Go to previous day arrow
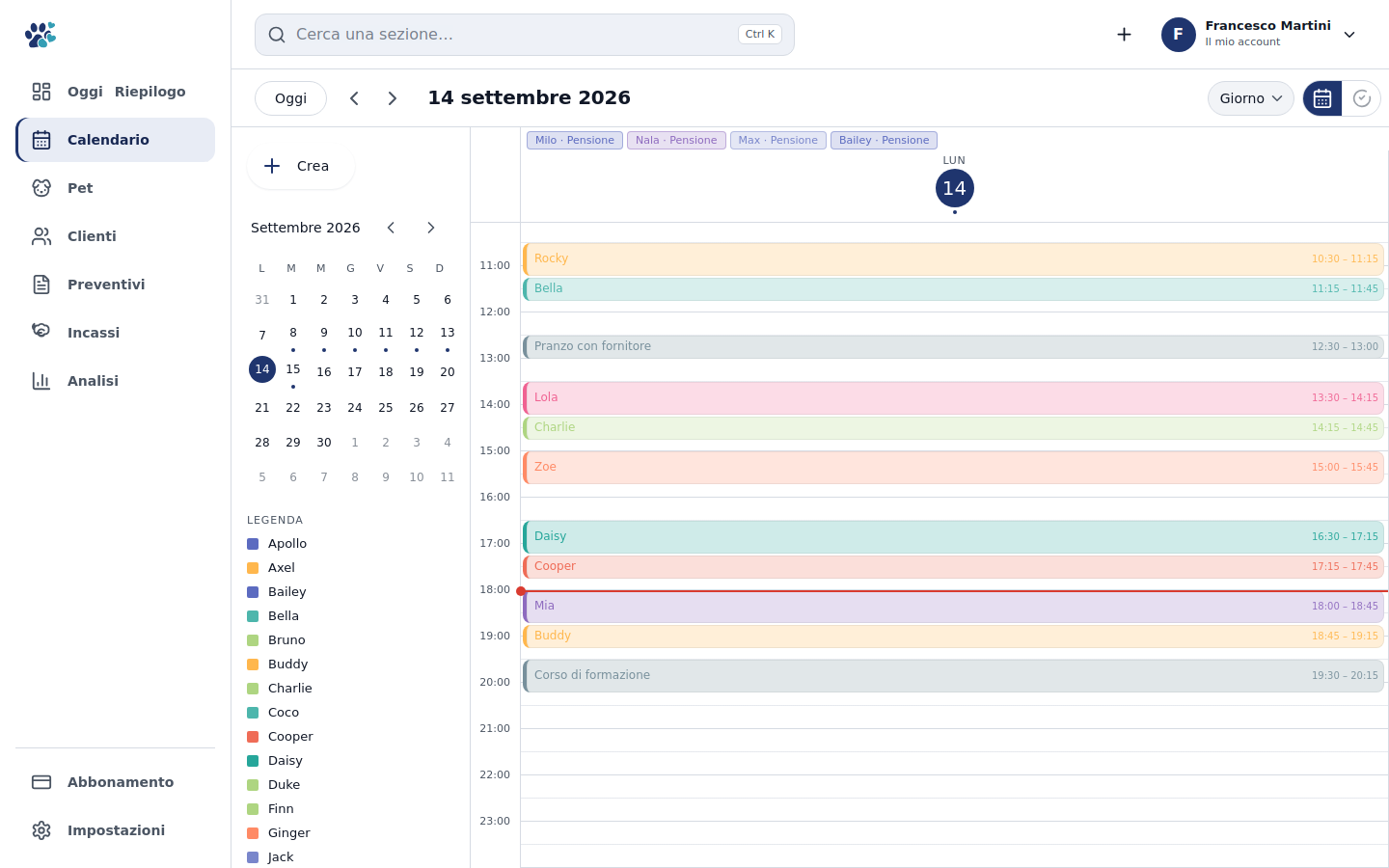The height and width of the screenshot is (868, 1389). coord(354,98)
